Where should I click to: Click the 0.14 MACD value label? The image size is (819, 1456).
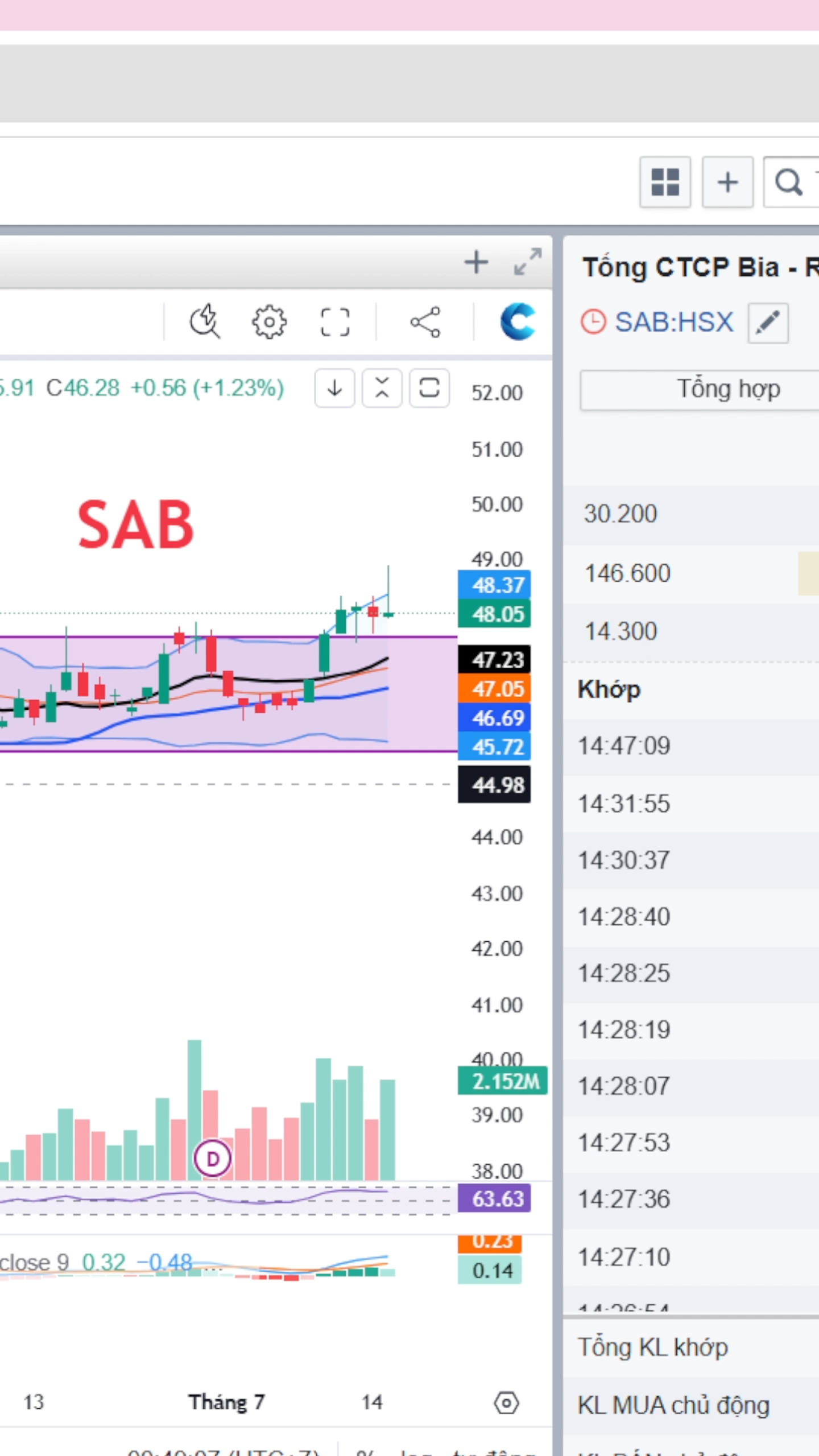(490, 1271)
